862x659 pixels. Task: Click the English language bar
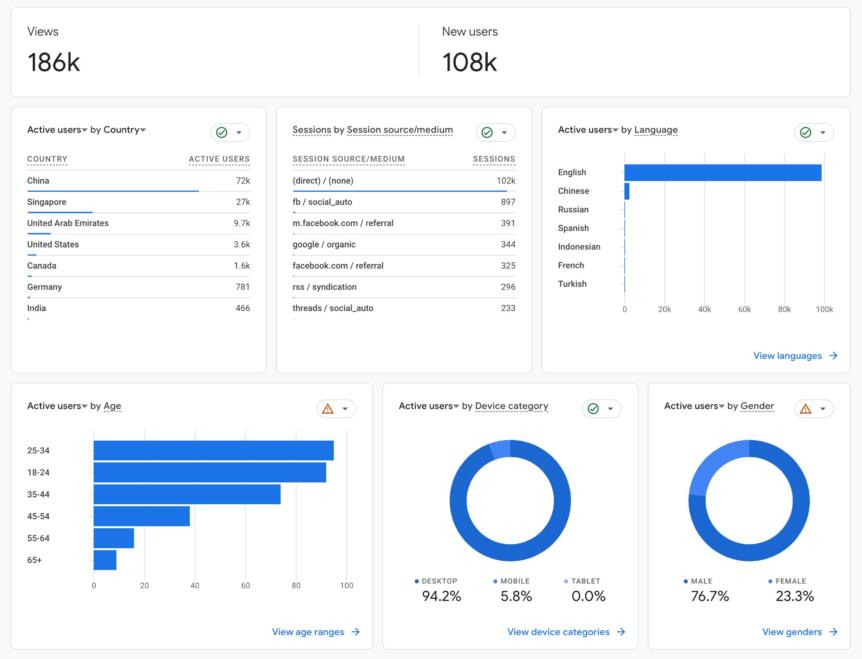click(722, 173)
